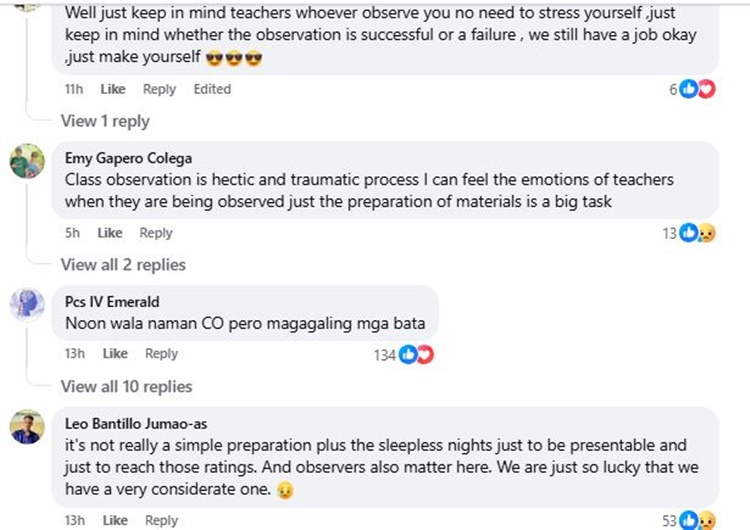Image resolution: width=750 pixels, height=530 pixels.
Task: Expand View all 10 replies
Action: [x=126, y=386]
